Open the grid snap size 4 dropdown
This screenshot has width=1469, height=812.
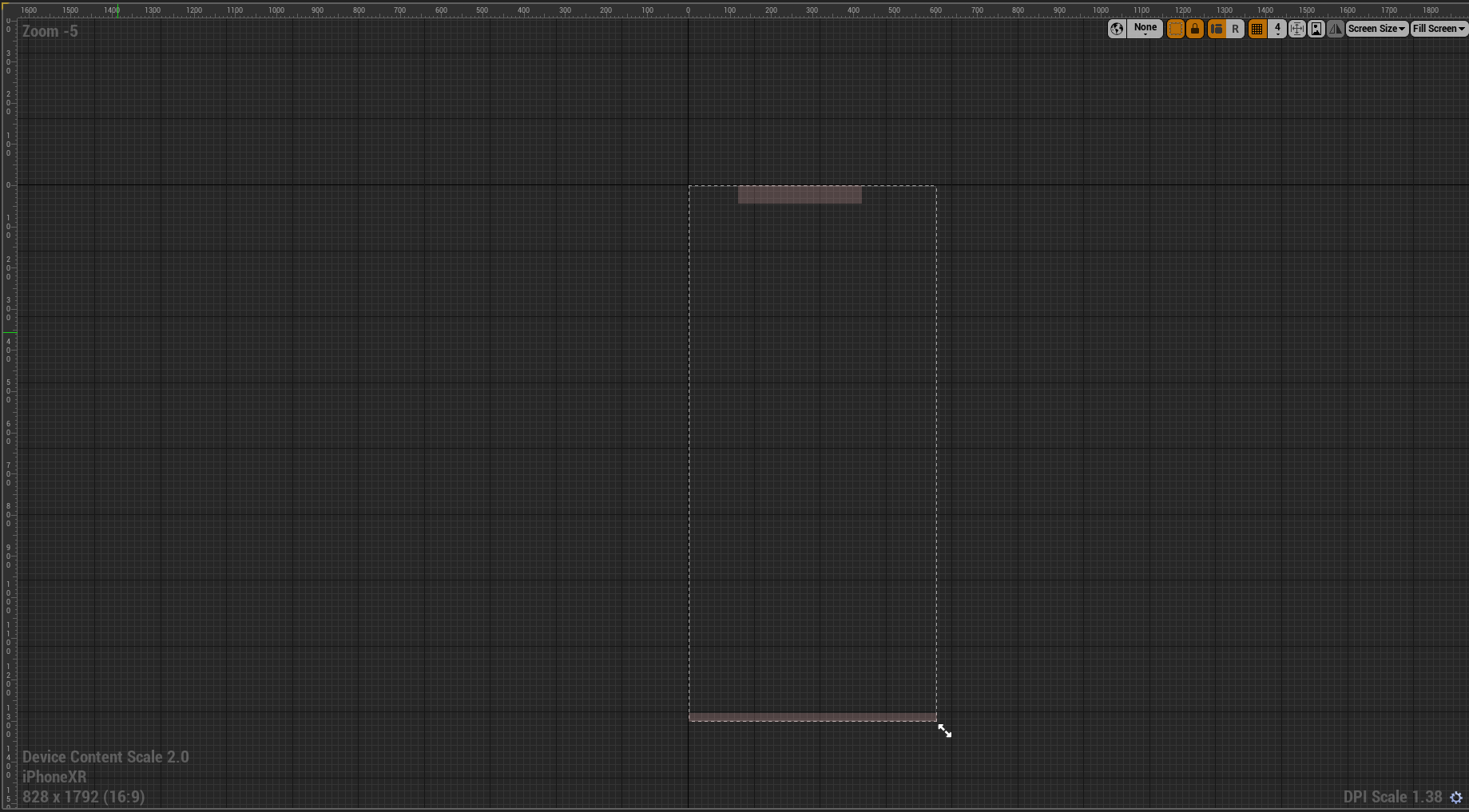pyautogui.click(x=1277, y=29)
